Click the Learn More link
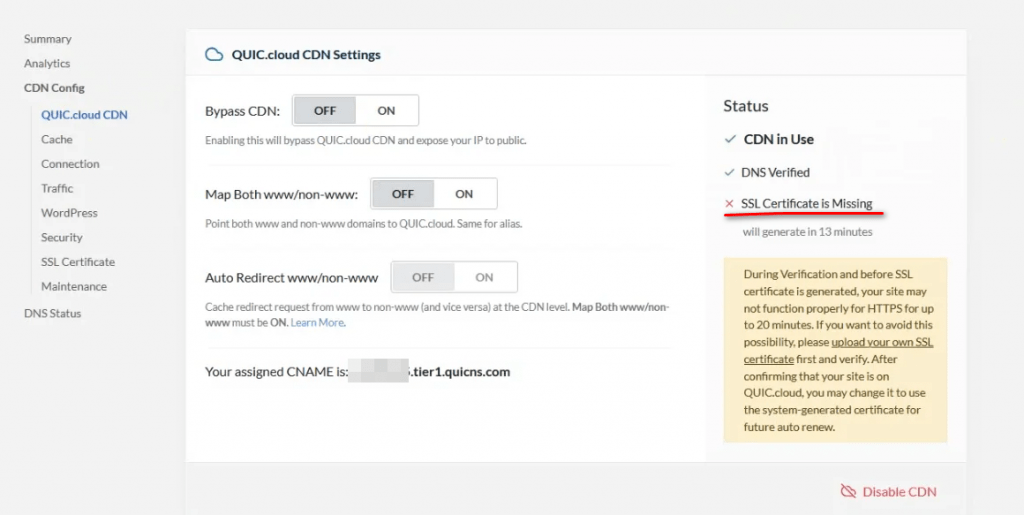Viewport: 1024px width, 515px height. click(317, 322)
